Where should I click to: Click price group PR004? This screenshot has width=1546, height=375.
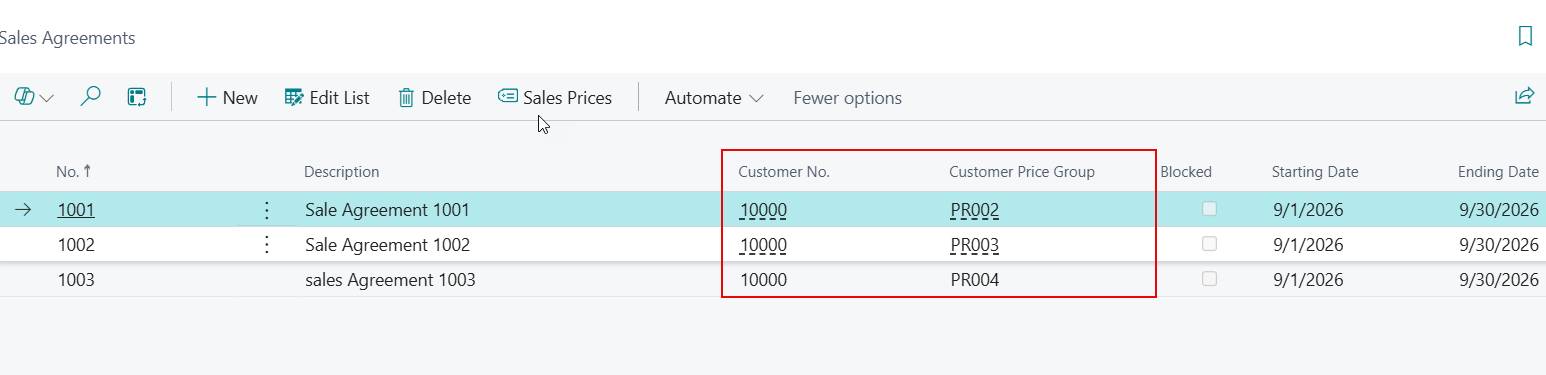point(975,280)
